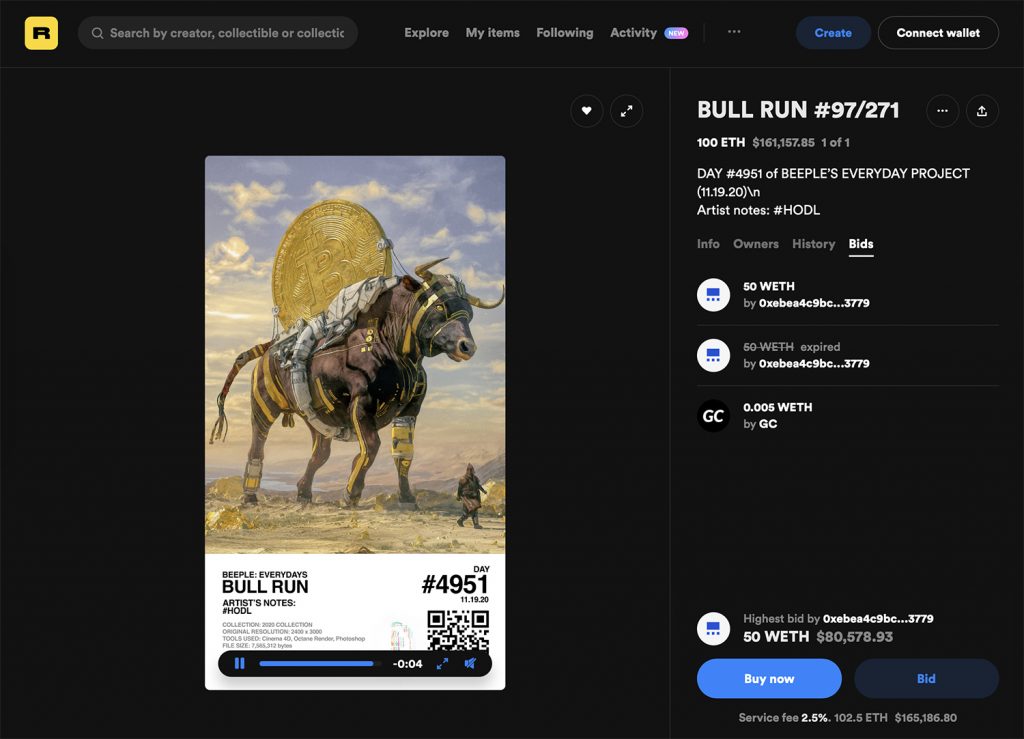Viewport: 1024px width, 739px height.
Task: Unmute the video sound
Action: click(469, 663)
